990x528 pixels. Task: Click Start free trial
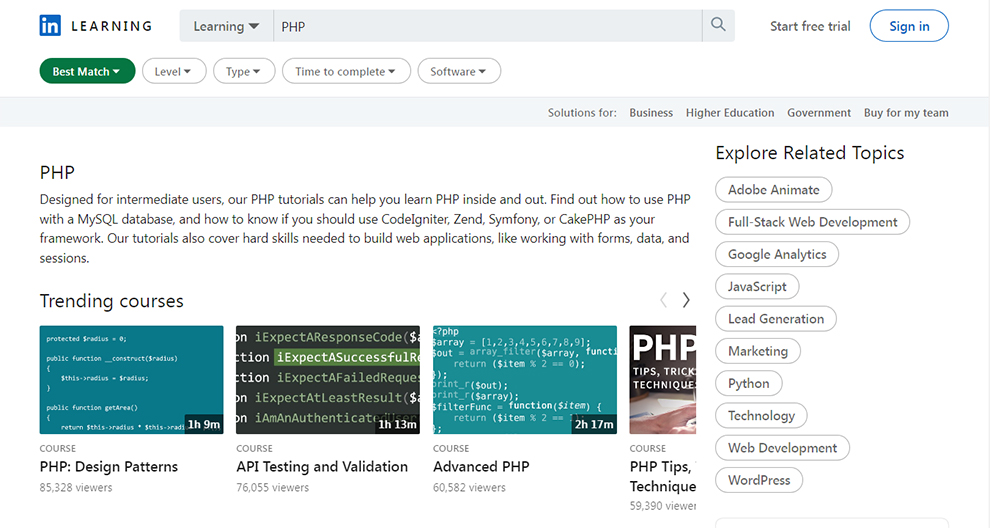point(810,26)
